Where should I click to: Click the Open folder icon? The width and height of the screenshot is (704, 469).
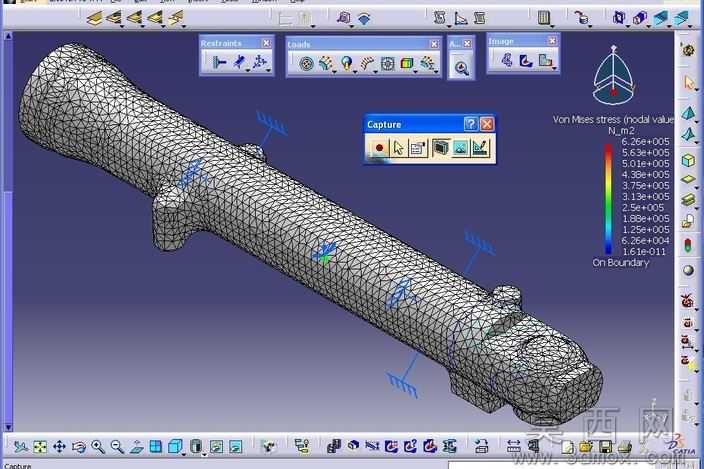586,447
